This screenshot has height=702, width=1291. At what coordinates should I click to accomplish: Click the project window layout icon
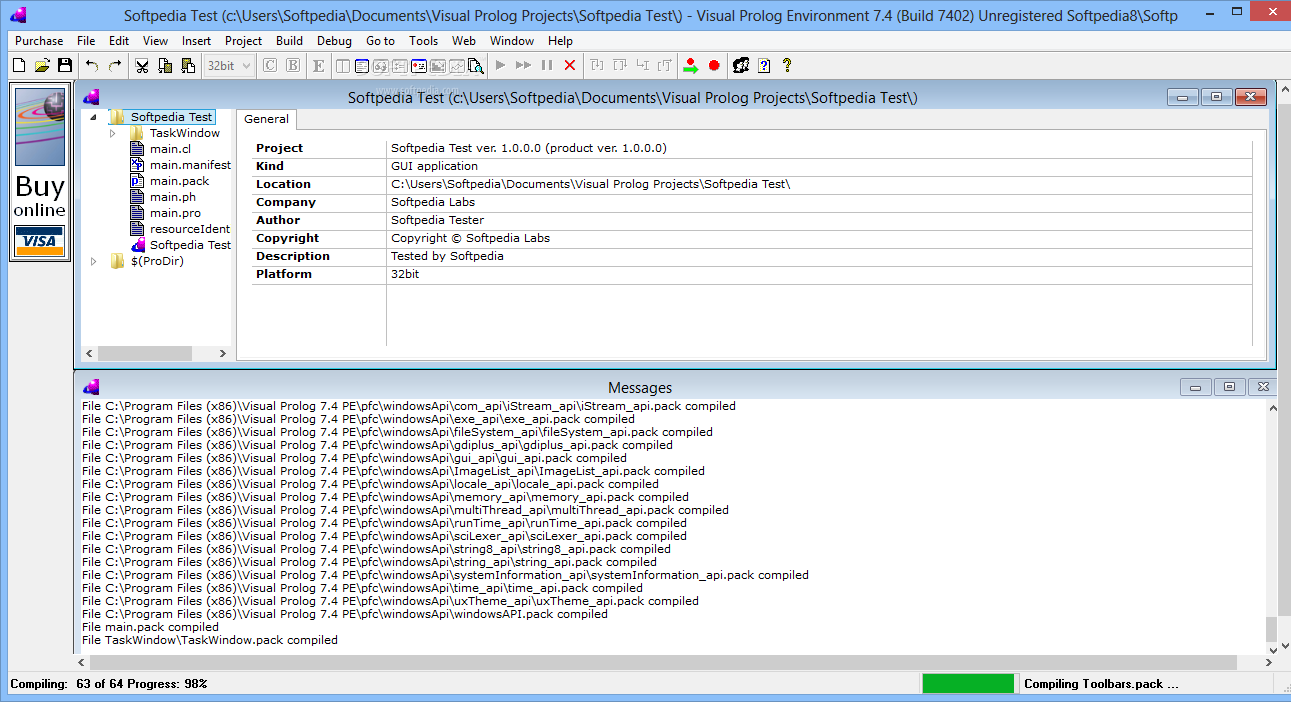coord(343,66)
